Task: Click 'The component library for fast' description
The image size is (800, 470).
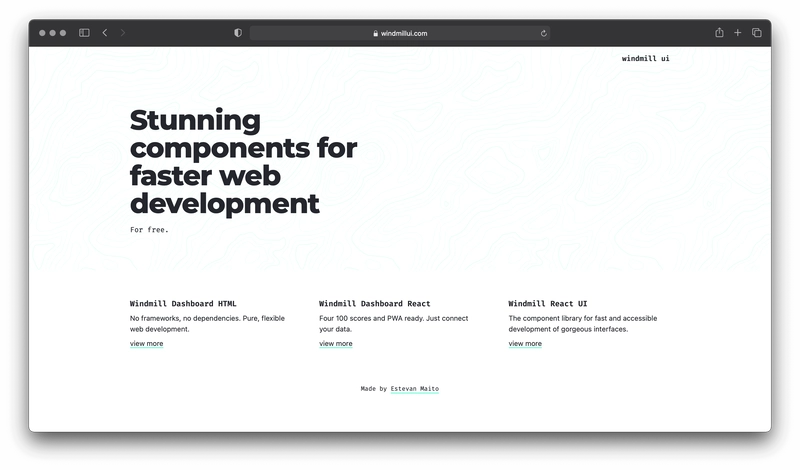Action: point(583,324)
